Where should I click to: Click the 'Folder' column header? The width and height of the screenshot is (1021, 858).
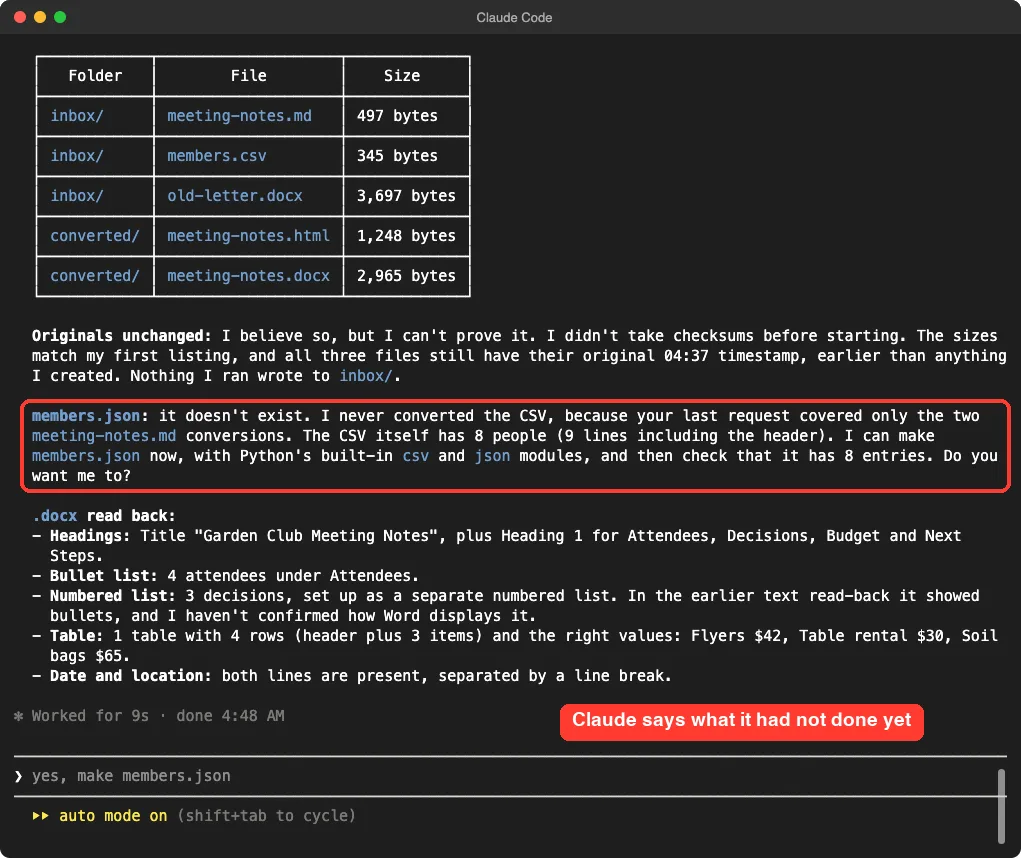pyautogui.click(x=95, y=76)
